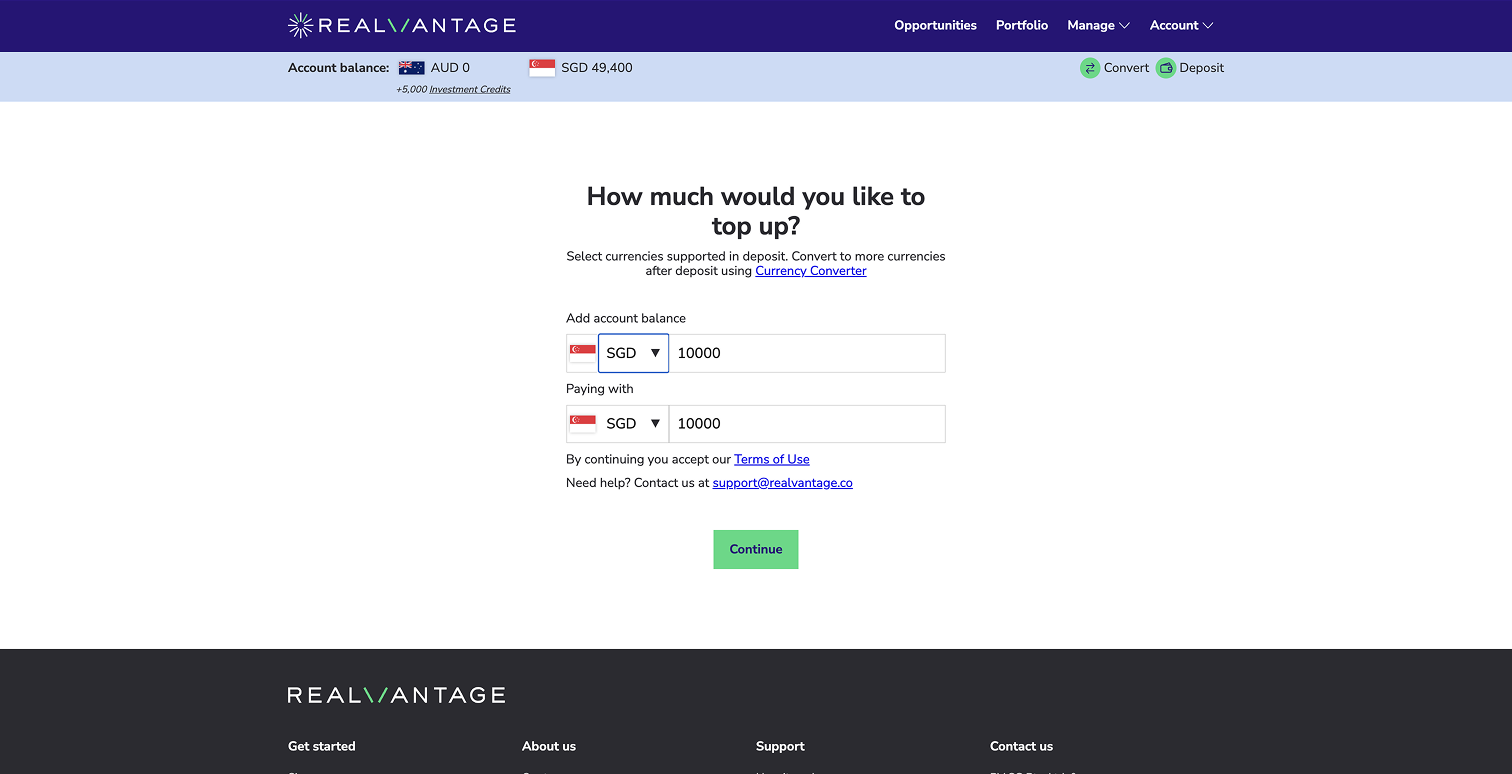This screenshot has width=1512, height=774.
Task: Click the RealVantage logo in header
Action: 402,25
